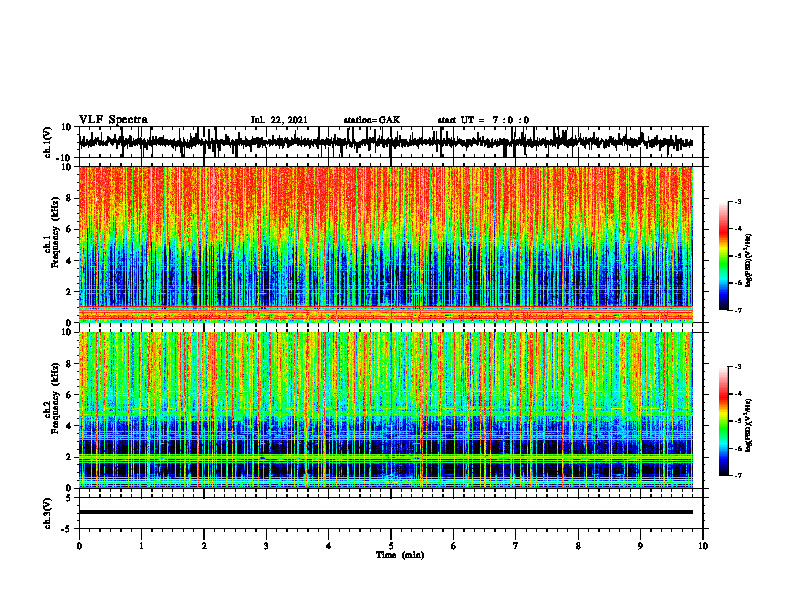
Task: Click tick label "10" on the time axis
Action: click(x=703, y=546)
